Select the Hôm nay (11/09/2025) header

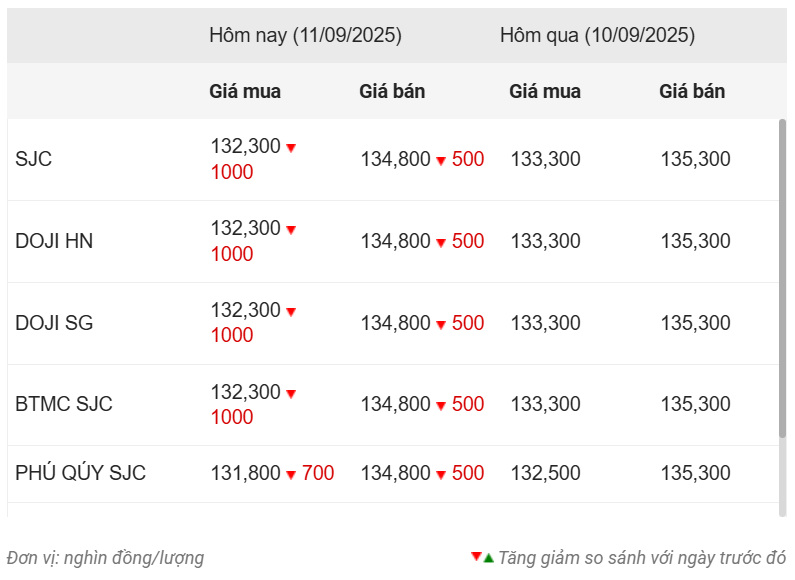[305, 35]
